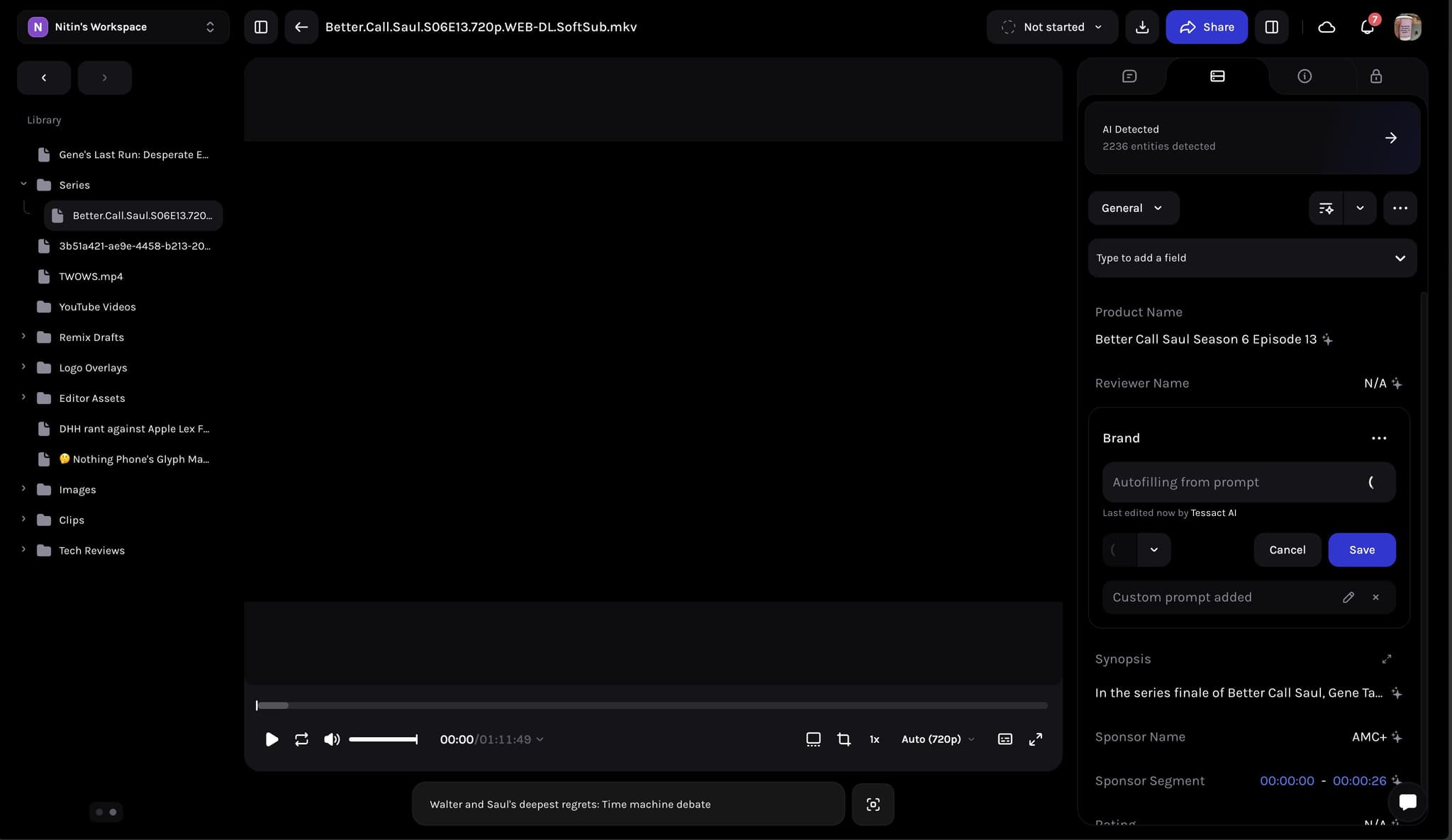
Task: Click the Share button
Action: click(1206, 27)
